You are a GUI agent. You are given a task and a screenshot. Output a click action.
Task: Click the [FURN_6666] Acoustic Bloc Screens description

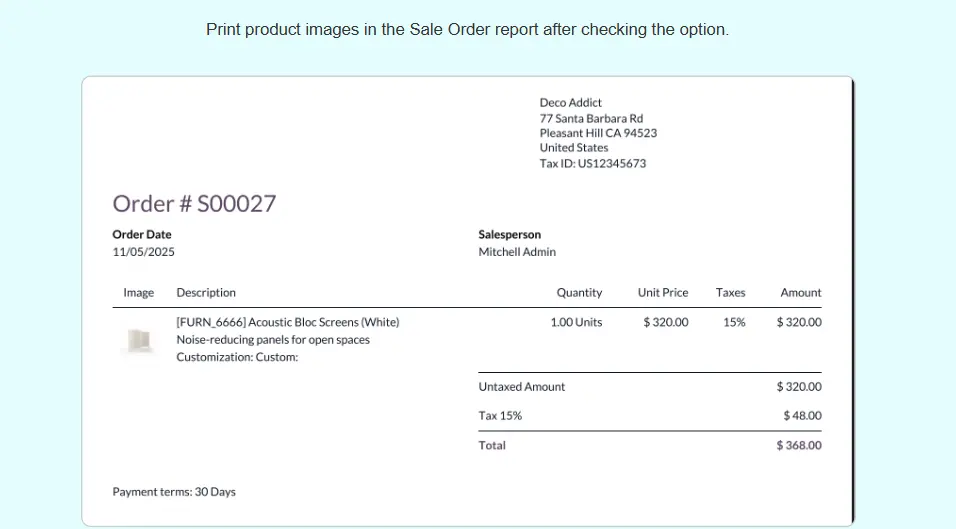coord(288,322)
